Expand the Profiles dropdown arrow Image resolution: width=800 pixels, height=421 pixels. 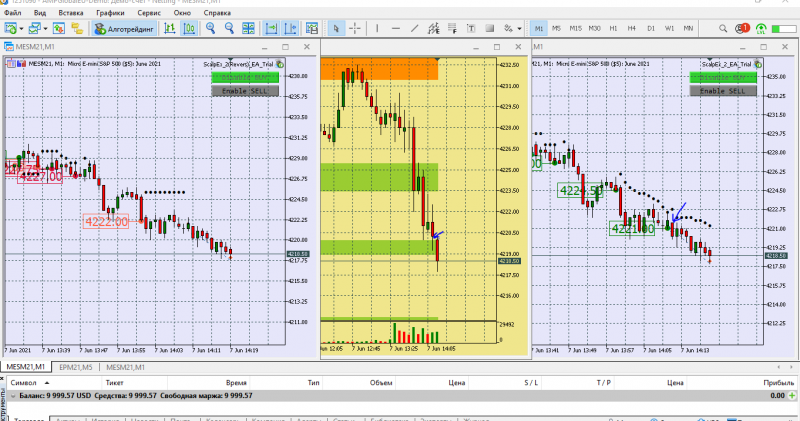pos(45,29)
